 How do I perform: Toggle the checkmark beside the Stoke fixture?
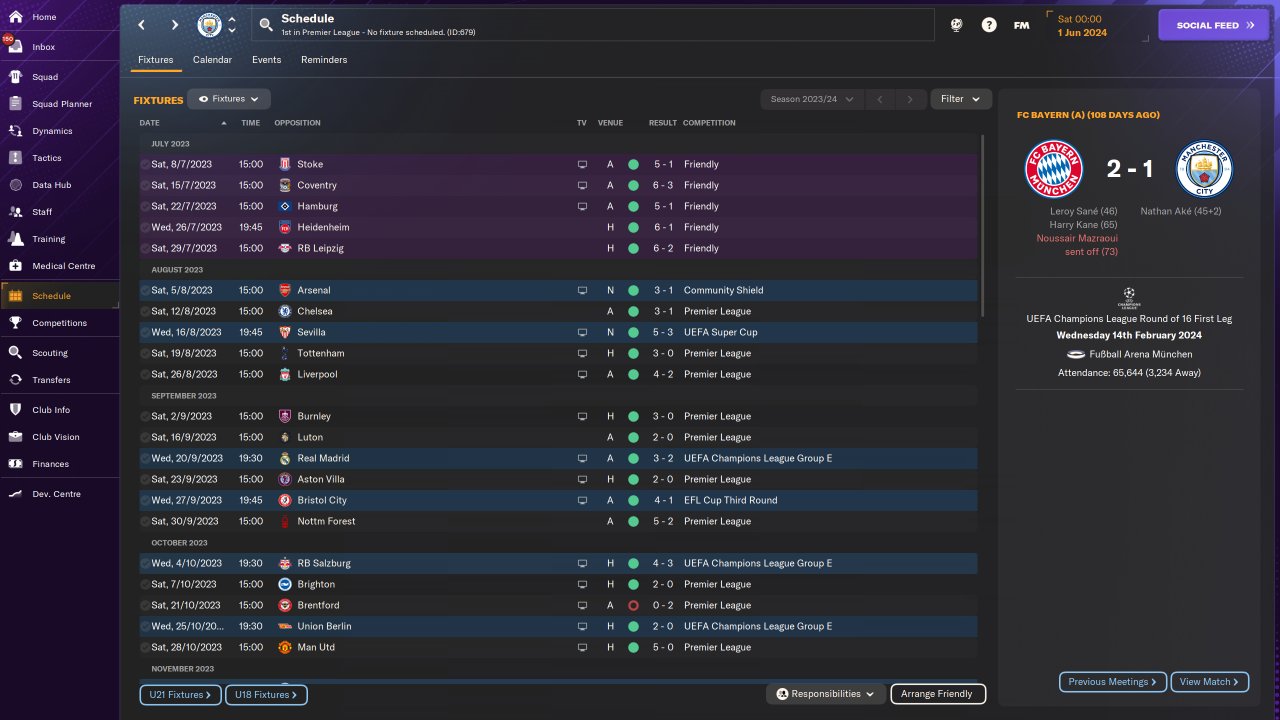[x=145, y=164]
